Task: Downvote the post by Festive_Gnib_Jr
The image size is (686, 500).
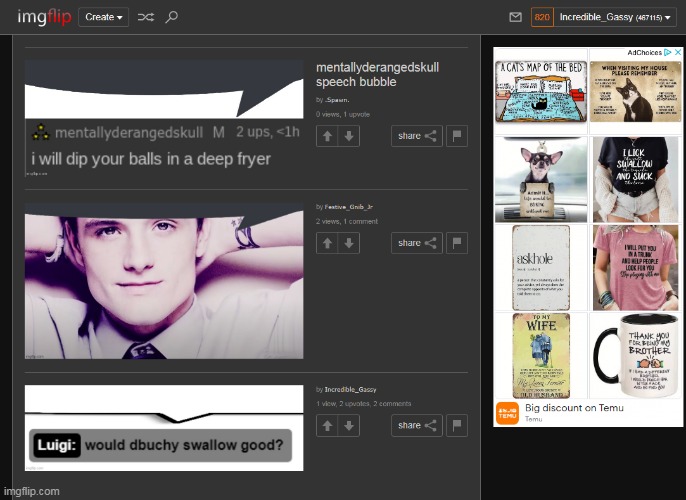Action: tap(347, 242)
